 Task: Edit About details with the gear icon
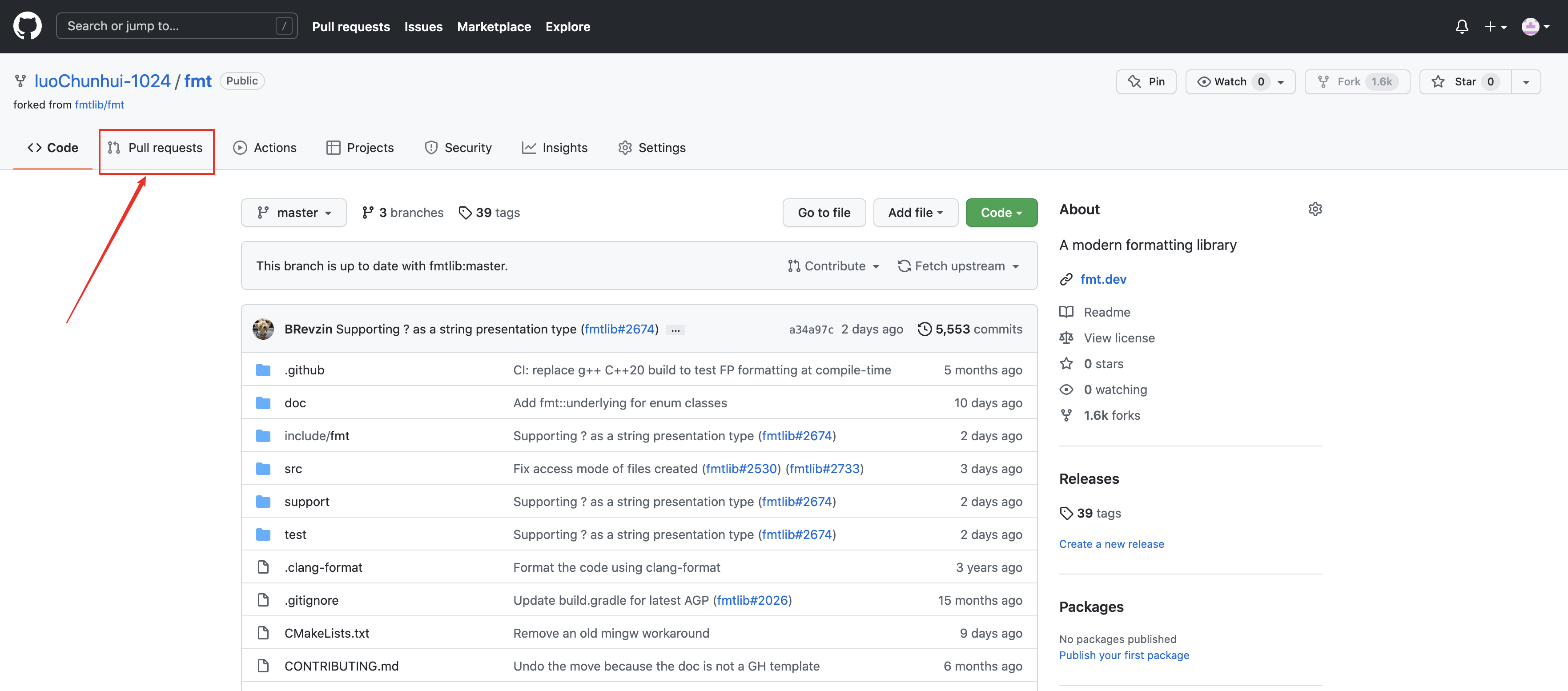tap(1315, 209)
